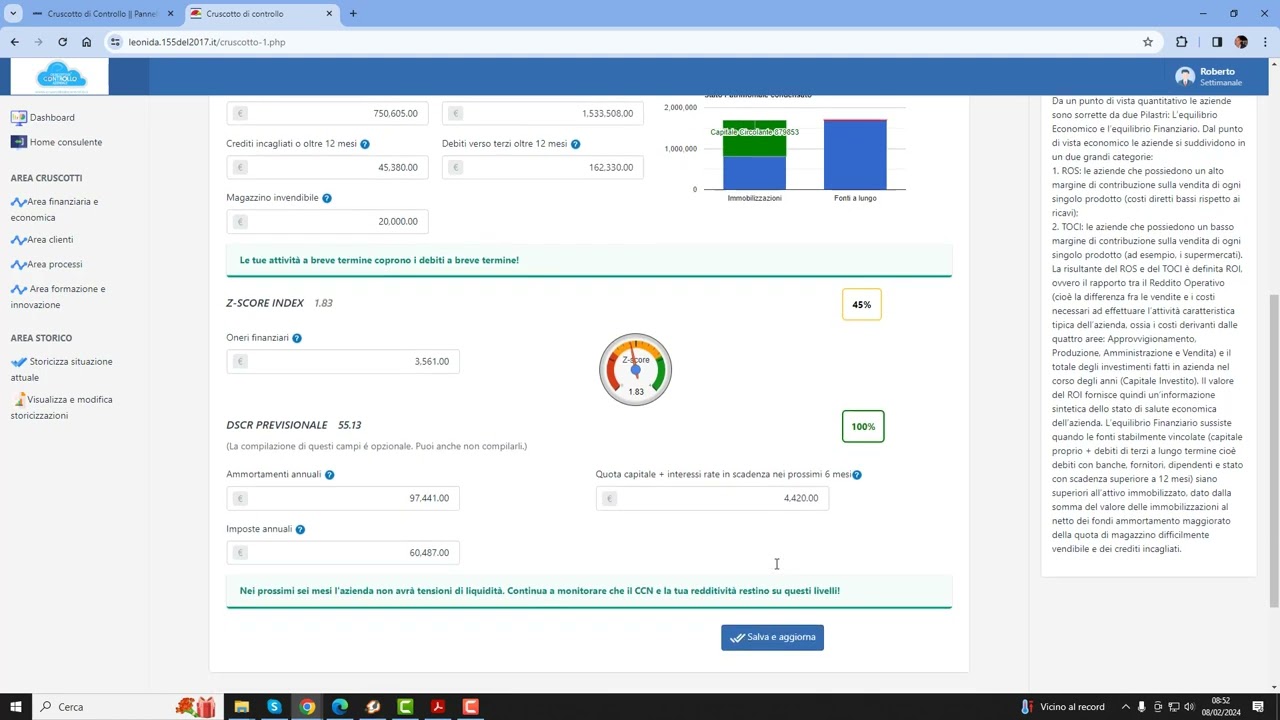Viewport: 1280px width, 720px height.
Task: Click the Imposte annuali amount field
Action: point(352,553)
